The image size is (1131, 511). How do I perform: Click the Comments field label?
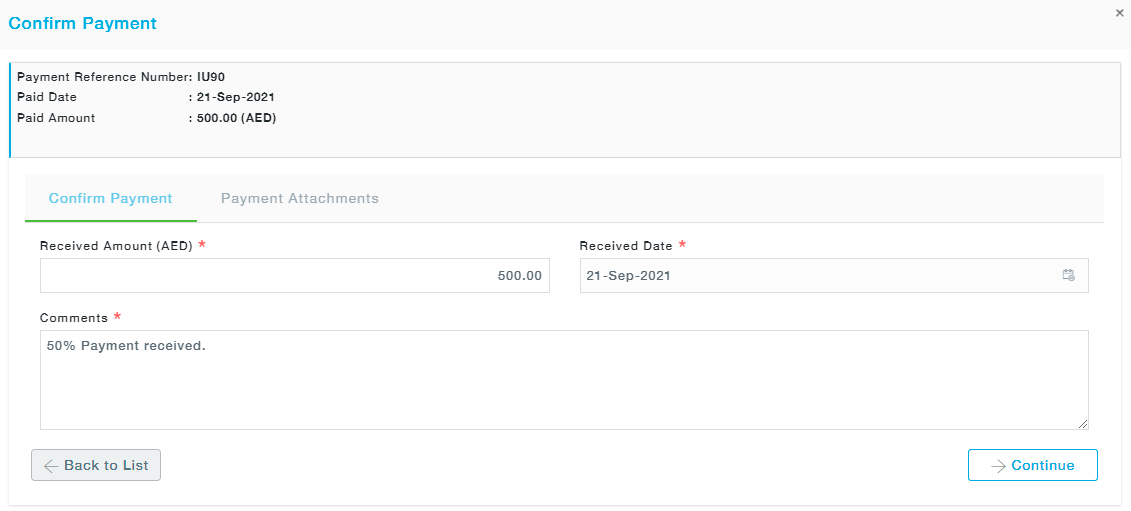74,318
